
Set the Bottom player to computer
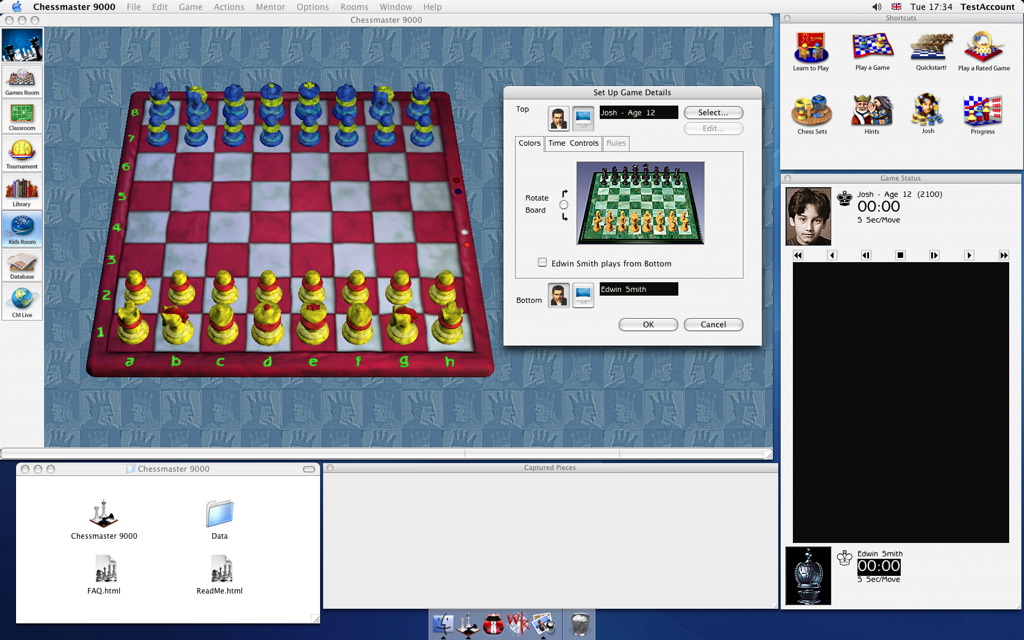[583, 295]
